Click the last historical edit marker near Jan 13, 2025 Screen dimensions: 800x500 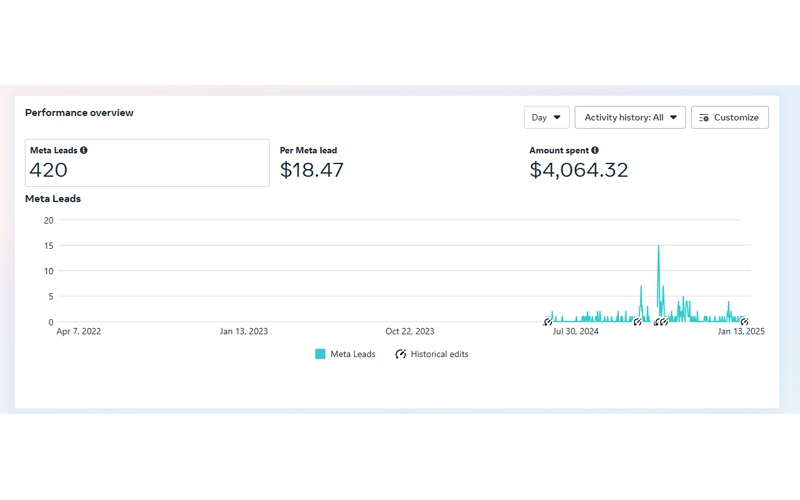coord(744,322)
